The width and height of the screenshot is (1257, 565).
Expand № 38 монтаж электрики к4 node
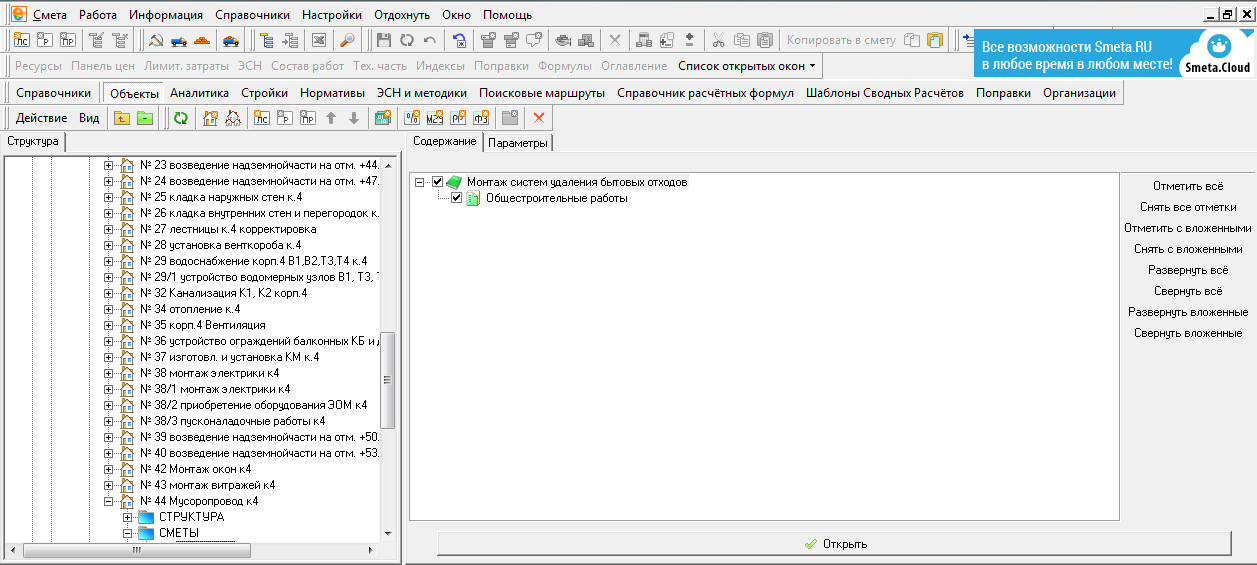coord(109,373)
